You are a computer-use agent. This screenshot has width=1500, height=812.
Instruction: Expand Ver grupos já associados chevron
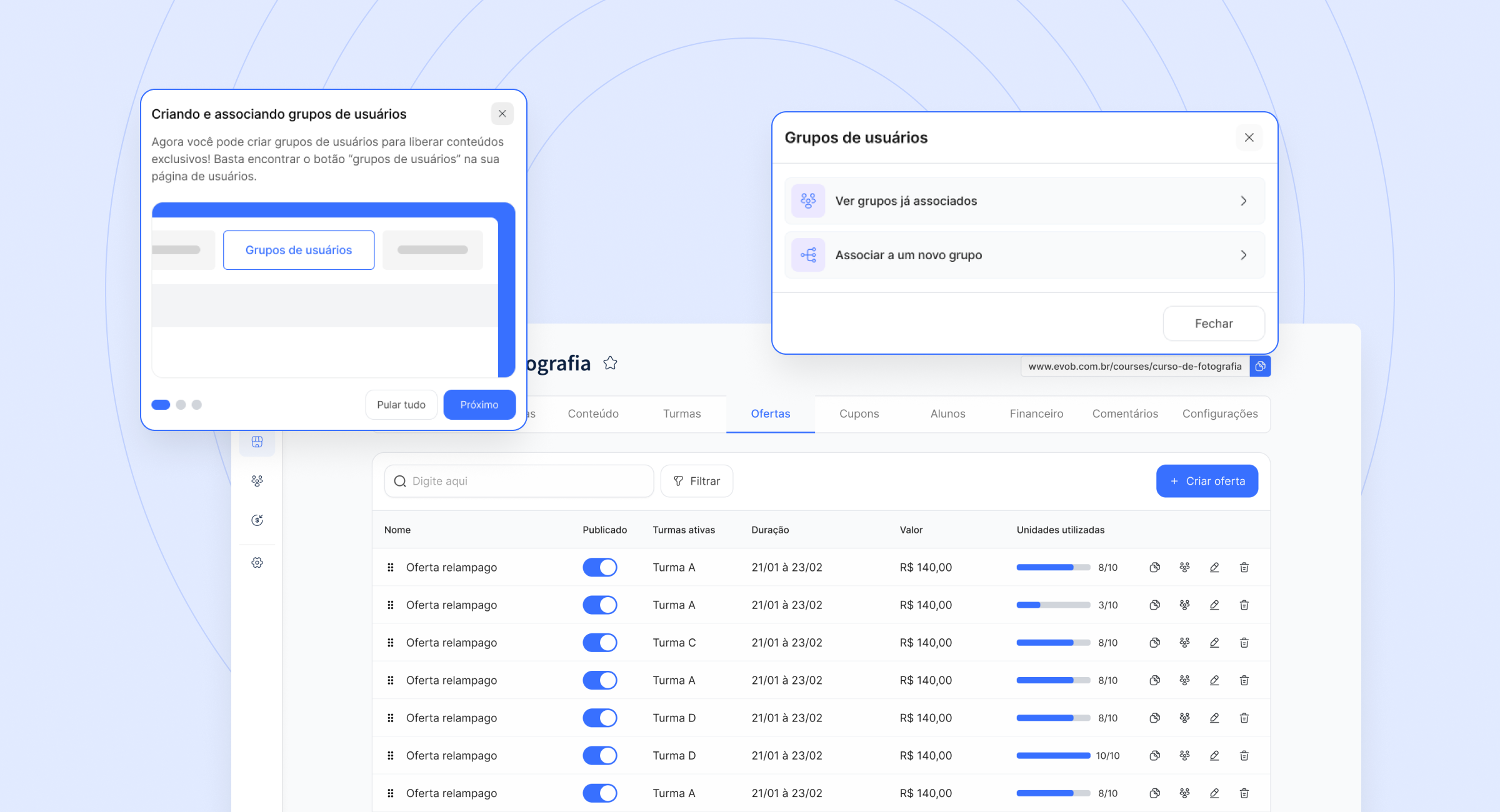(x=1244, y=201)
